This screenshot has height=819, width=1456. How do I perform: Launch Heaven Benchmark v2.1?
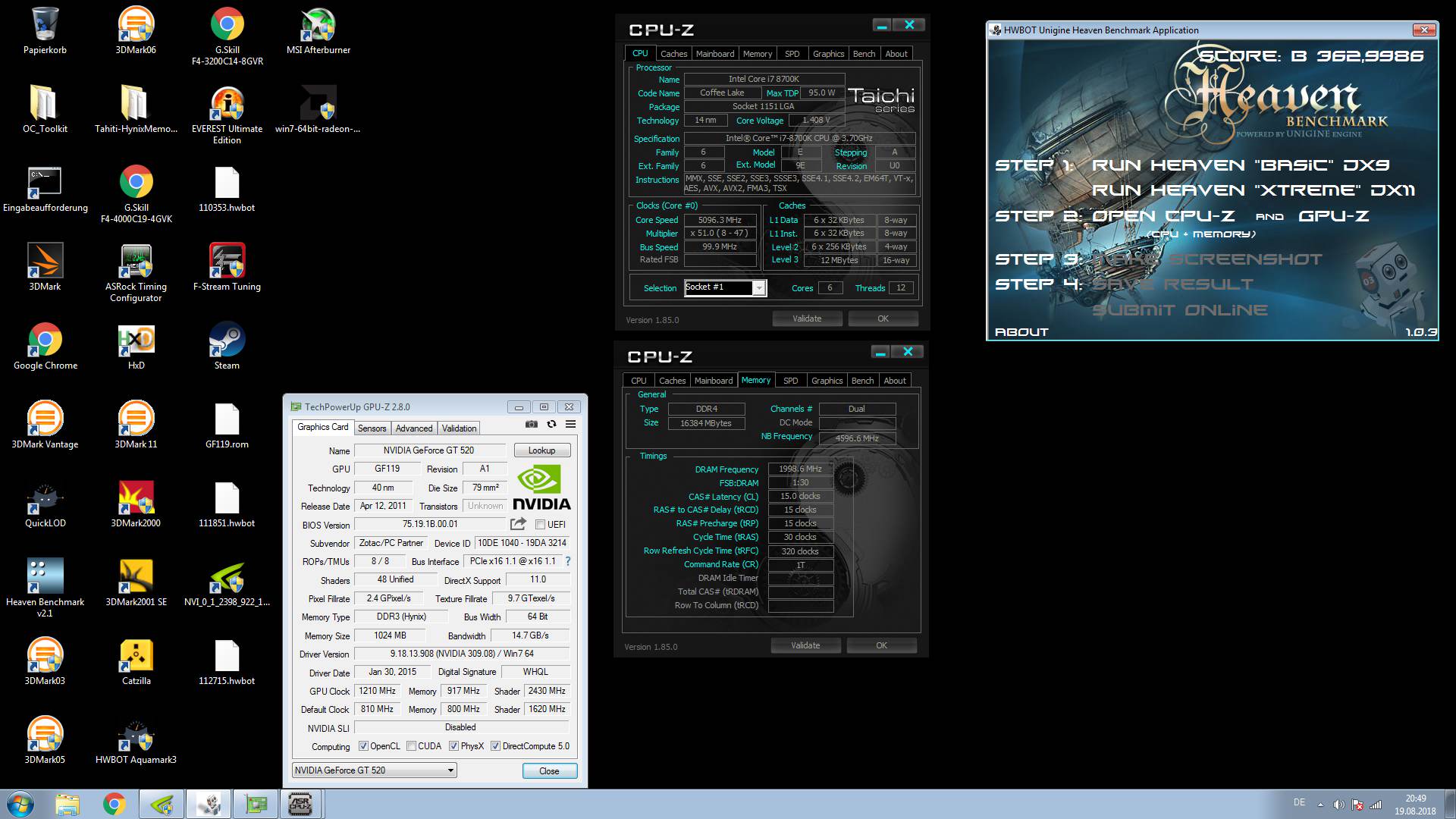pyautogui.click(x=45, y=588)
